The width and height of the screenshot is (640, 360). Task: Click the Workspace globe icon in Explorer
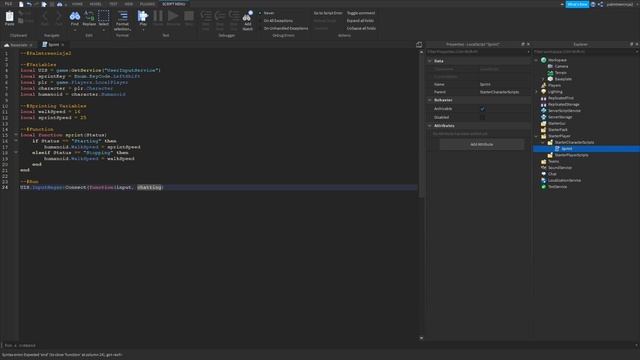pyautogui.click(x=544, y=60)
